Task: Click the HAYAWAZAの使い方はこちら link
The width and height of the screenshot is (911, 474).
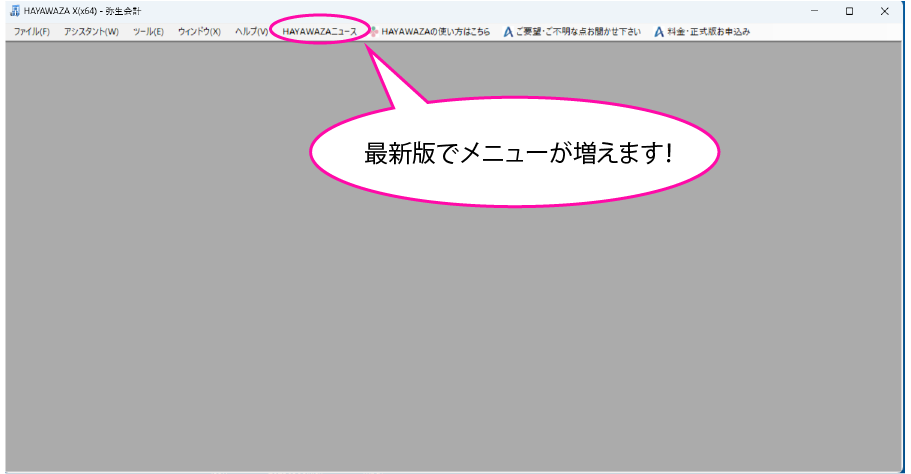Action: pos(436,32)
